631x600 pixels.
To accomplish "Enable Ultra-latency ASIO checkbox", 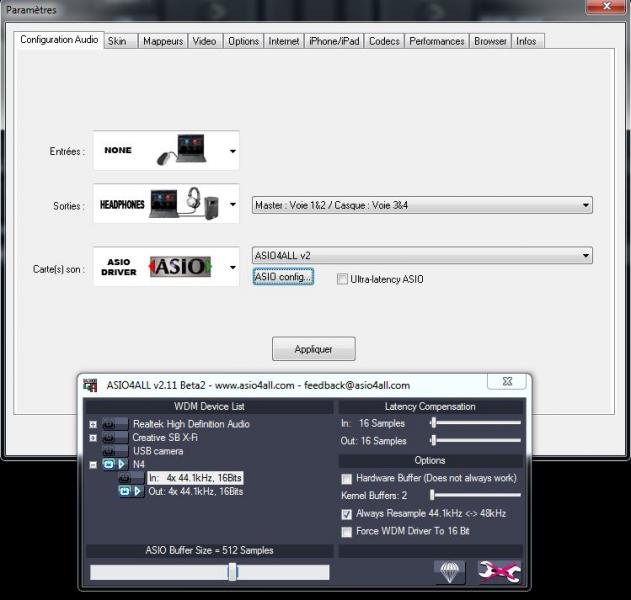I will [342, 279].
